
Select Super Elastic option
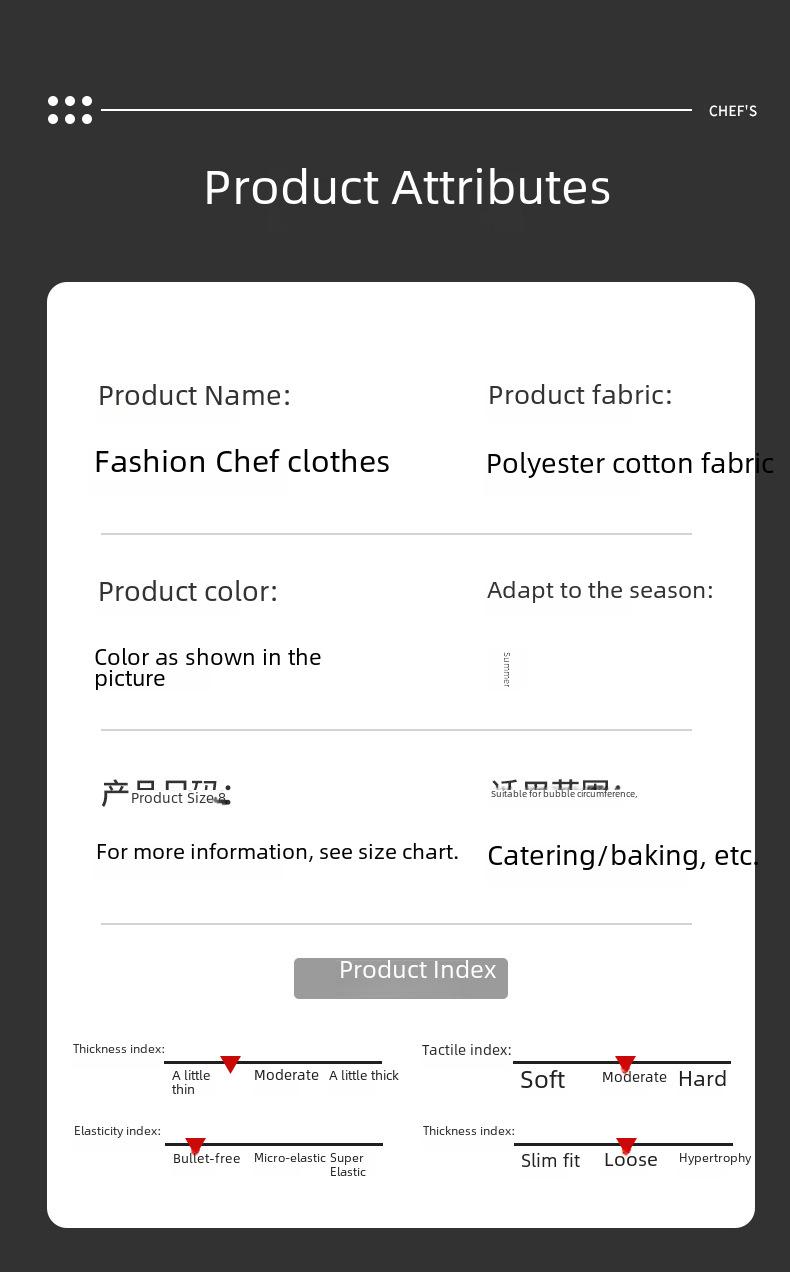348,1165
